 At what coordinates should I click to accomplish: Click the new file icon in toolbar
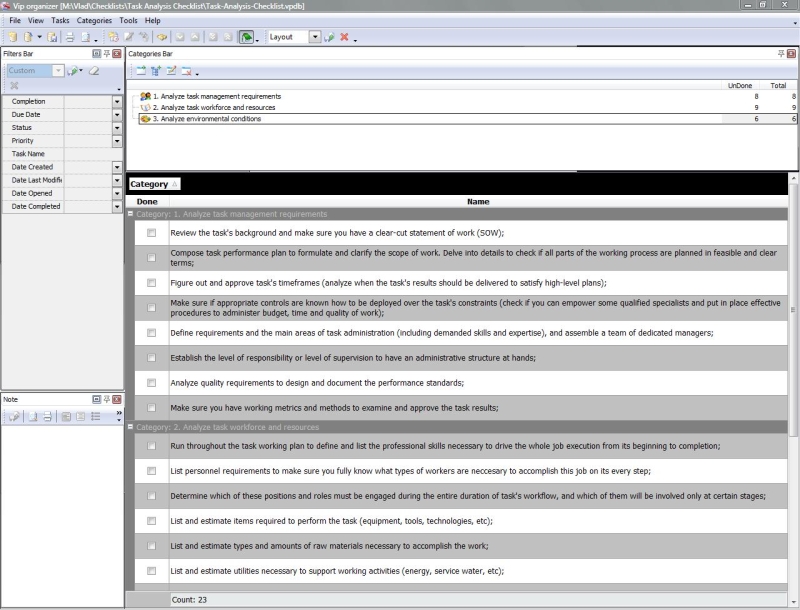12,37
